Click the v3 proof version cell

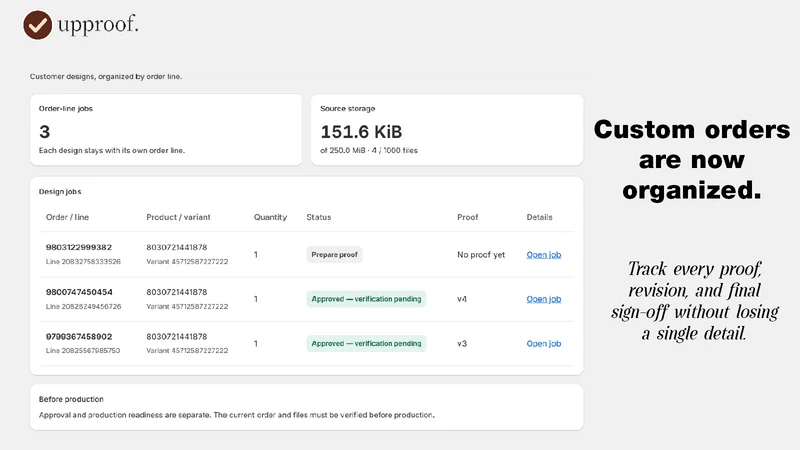tap(462, 343)
